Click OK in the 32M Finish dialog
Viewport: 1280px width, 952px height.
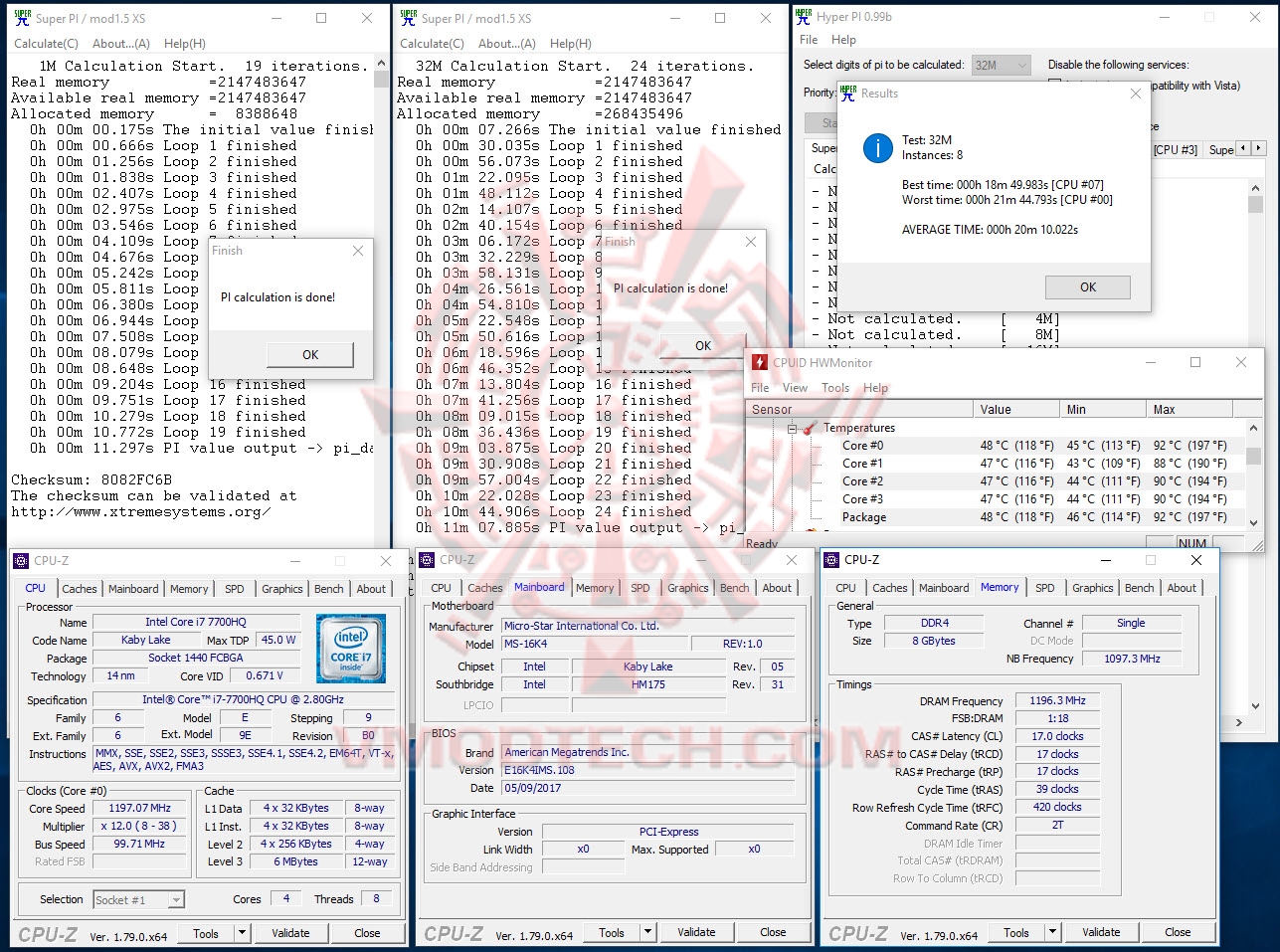click(x=703, y=346)
